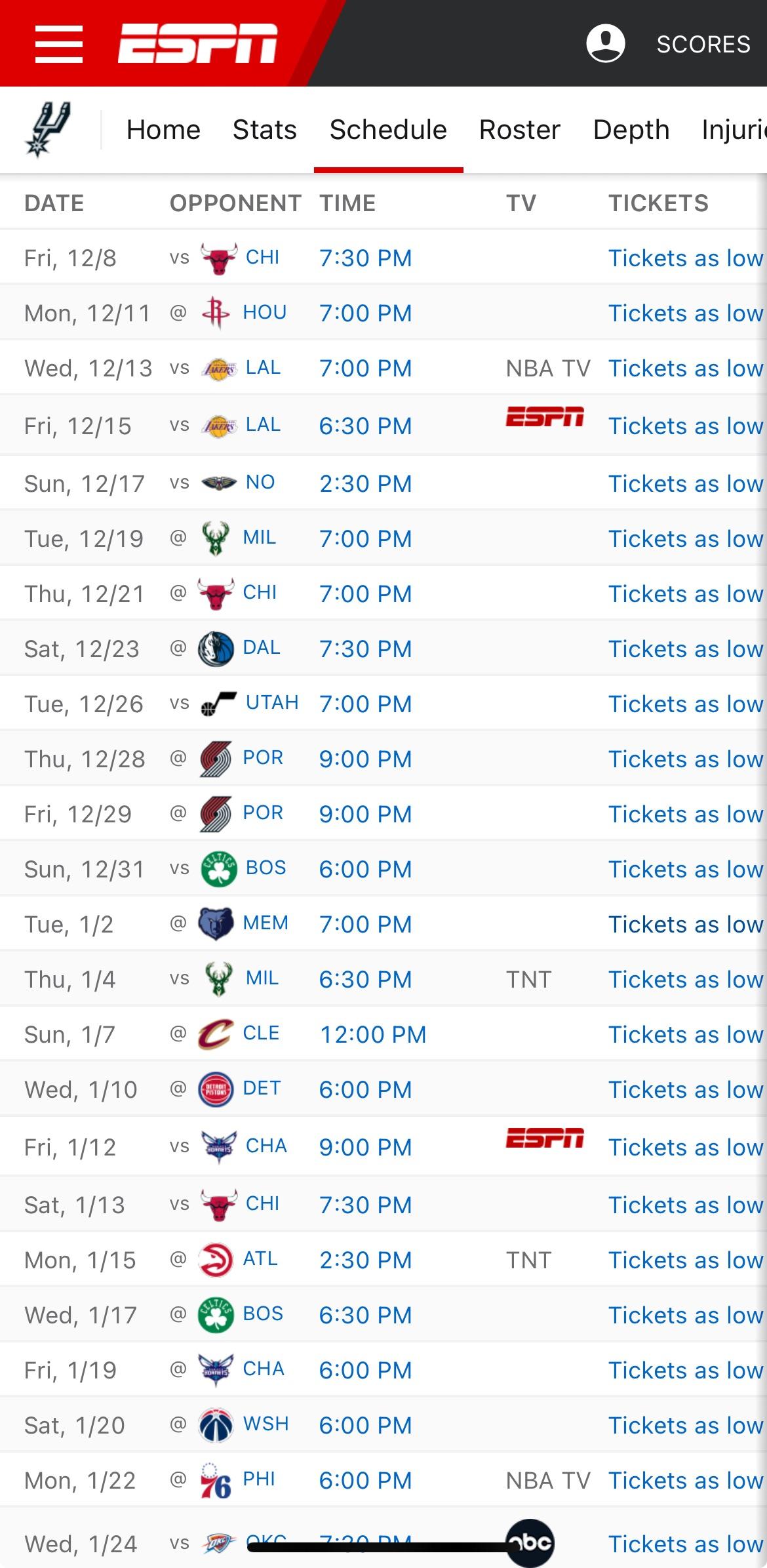Viewport: 767px width, 1568px height.
Task: Switch to the Roster tab
Action: 519,130
